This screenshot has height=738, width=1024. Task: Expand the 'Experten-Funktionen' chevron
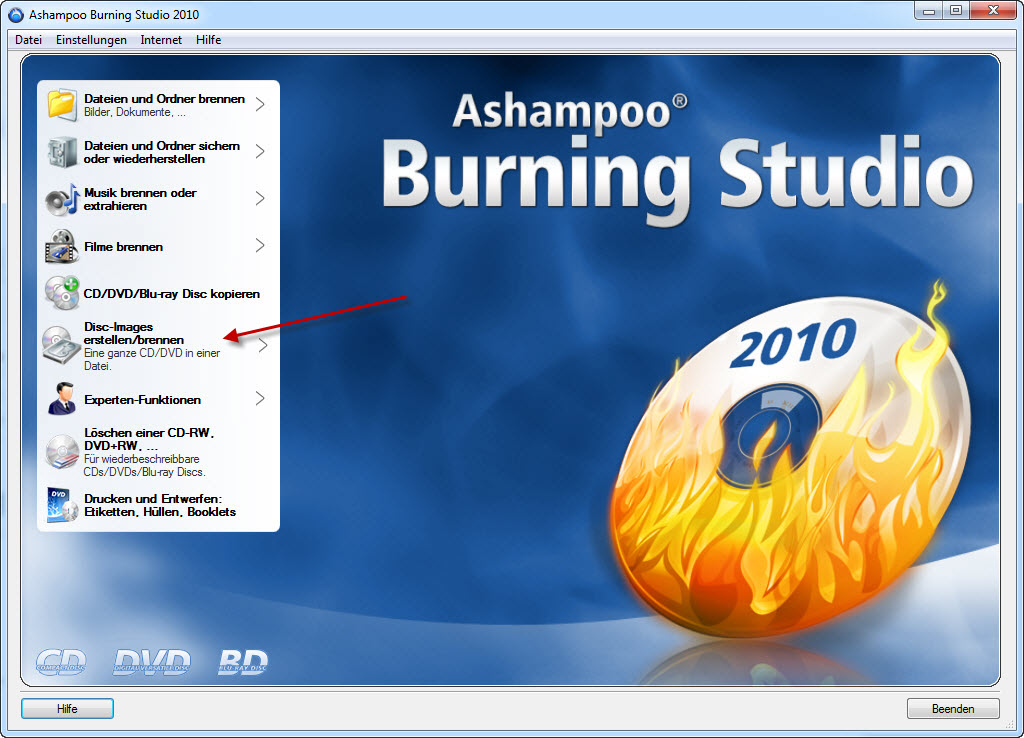tap(260, 398)
